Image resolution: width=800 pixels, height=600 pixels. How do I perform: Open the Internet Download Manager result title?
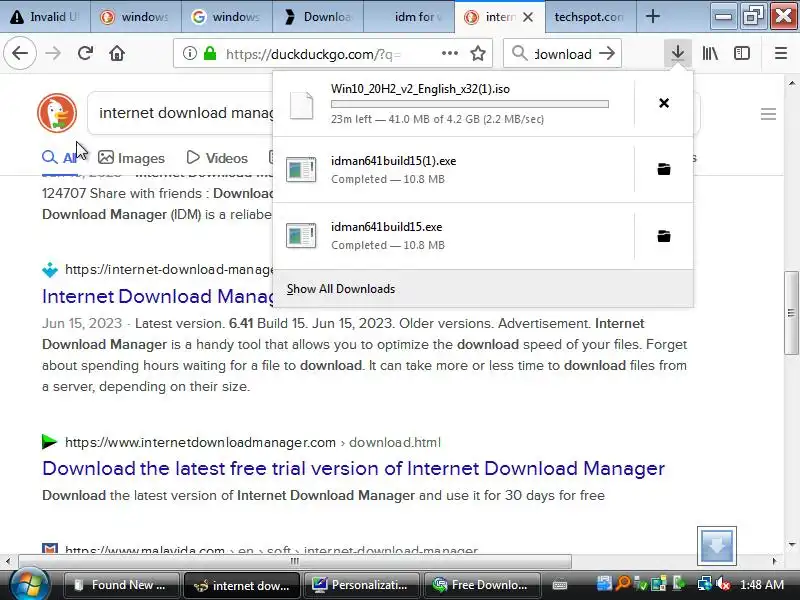[x=158, y=296]
